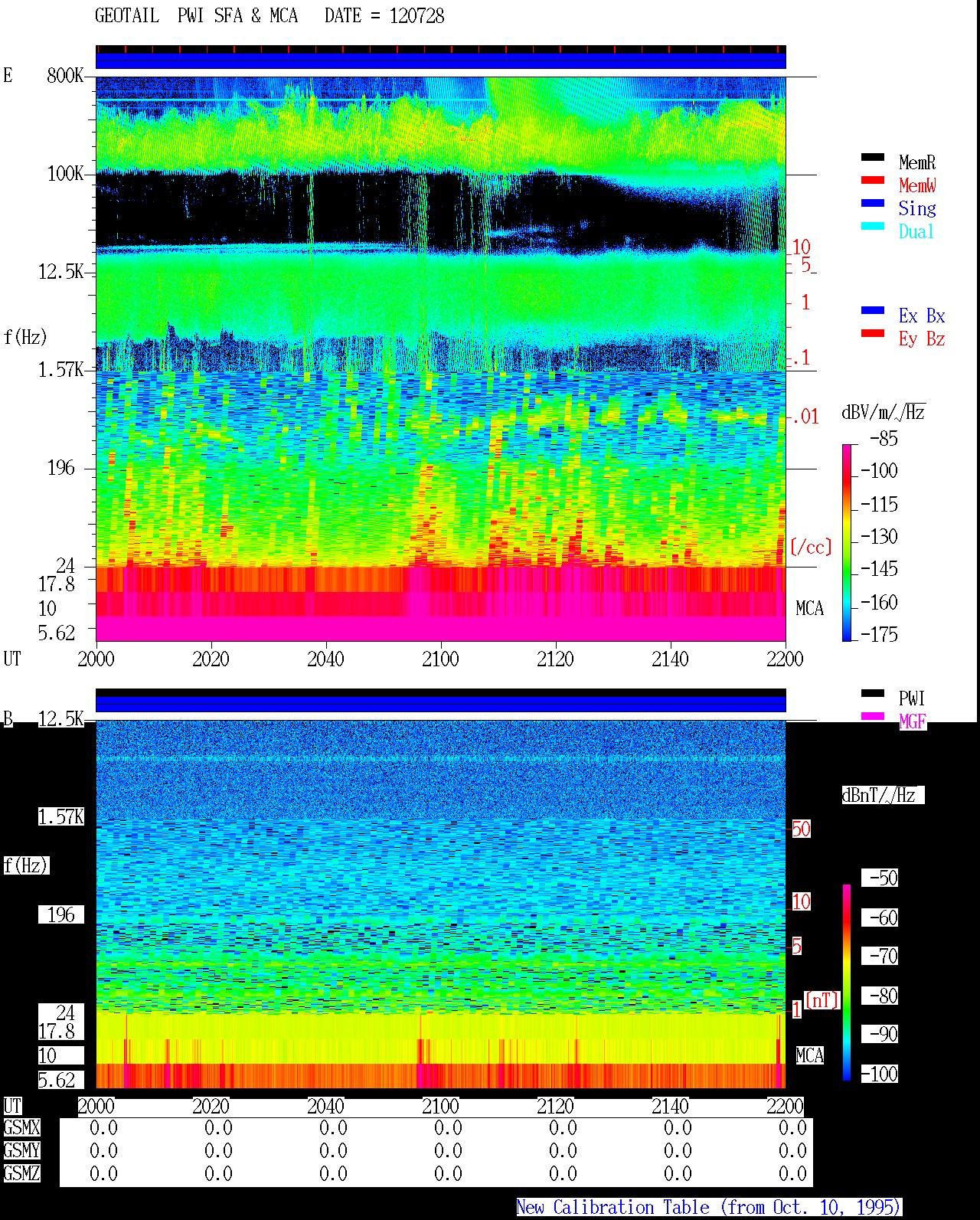Select the MemR legend label
Screen dimensions: 980x1220
tap(917, 162)
